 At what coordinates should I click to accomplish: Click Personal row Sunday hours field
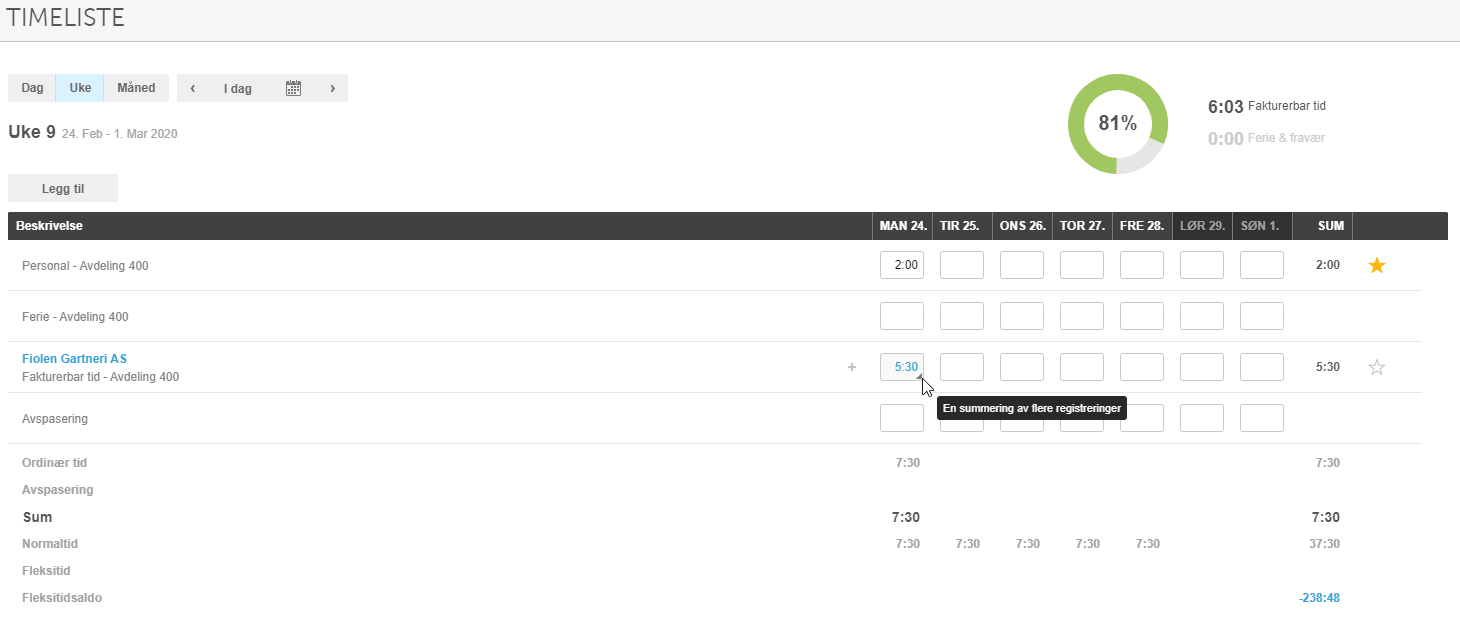[1262, 265]
